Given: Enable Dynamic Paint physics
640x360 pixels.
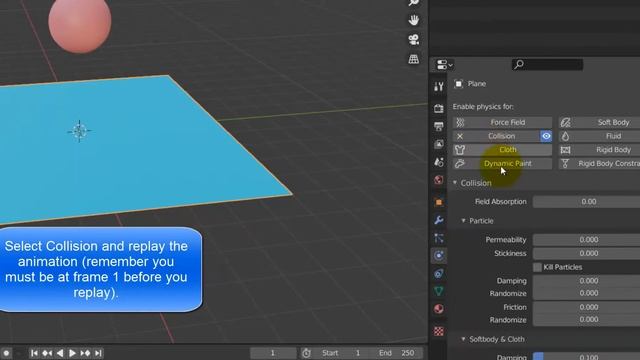Looking at the screenshot, I should pos(502,163).
